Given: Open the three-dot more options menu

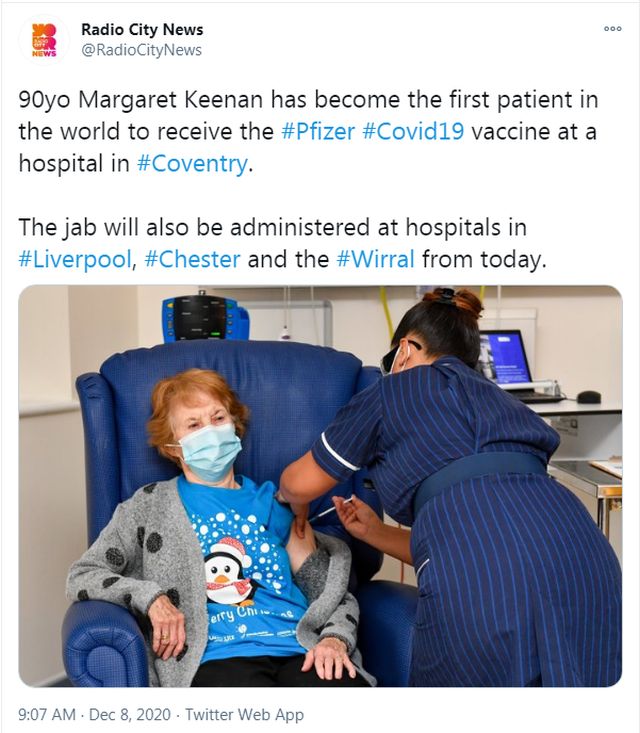Looking at the screenshot, I should coord(612,29).
